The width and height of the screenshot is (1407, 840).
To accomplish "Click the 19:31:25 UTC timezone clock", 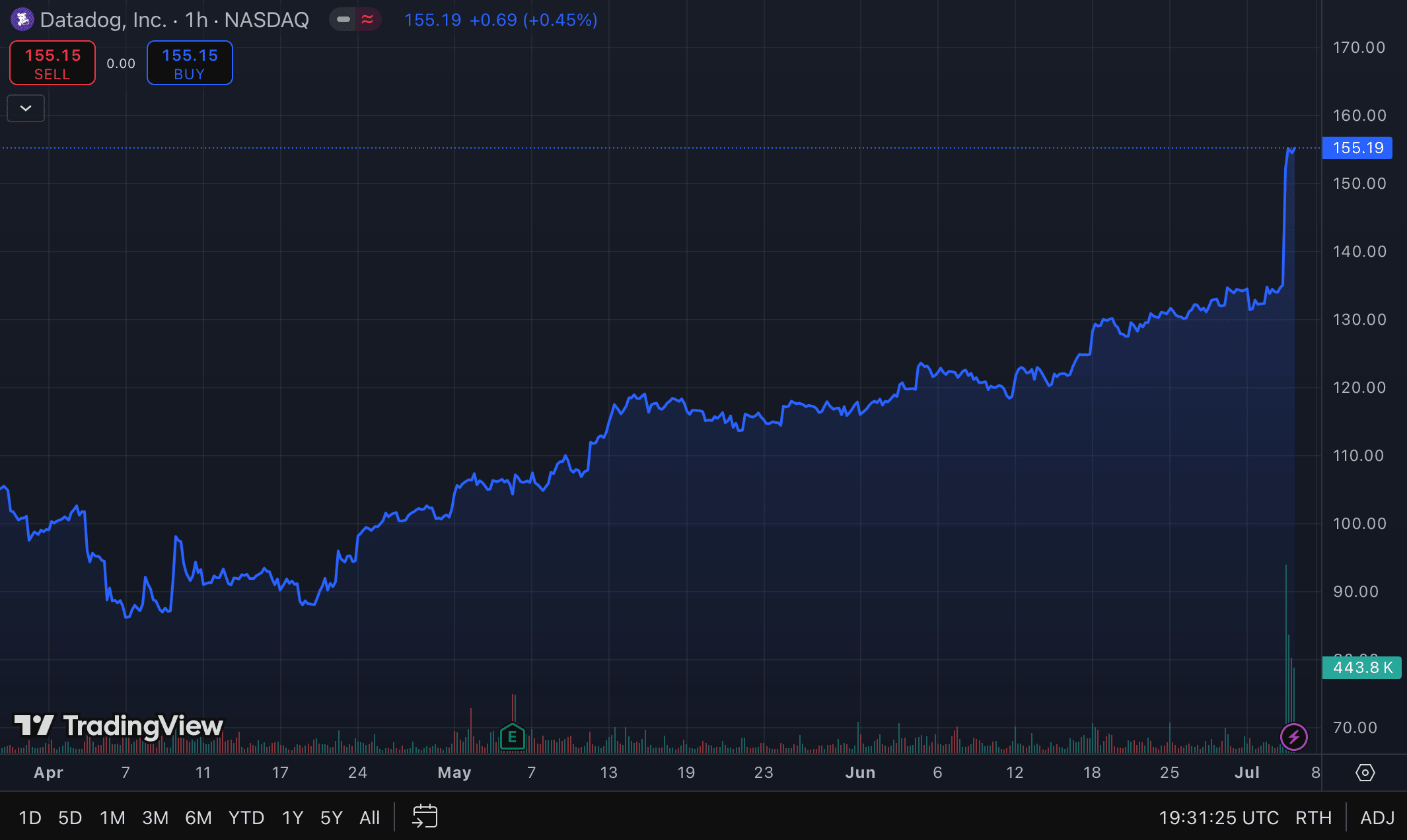I will (x=1219, y=818).
